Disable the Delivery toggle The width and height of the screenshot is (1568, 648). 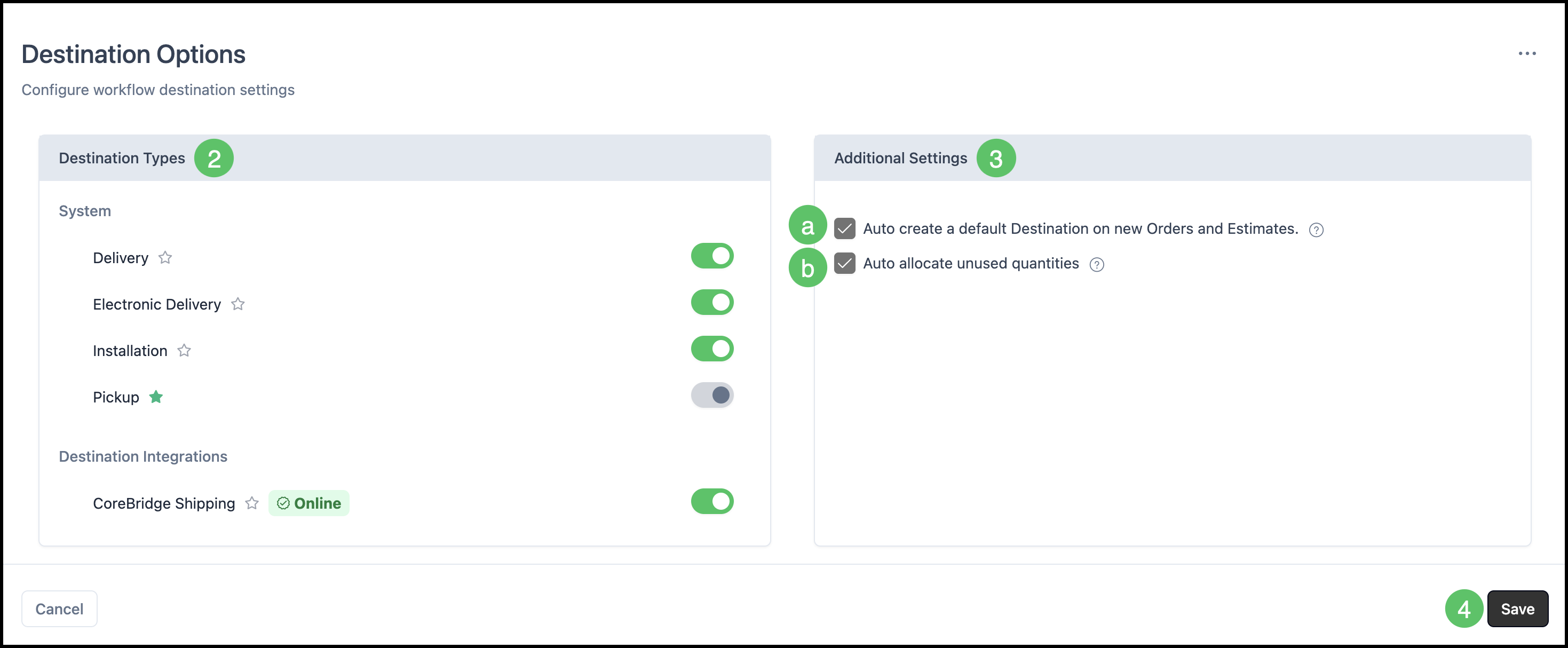tap(712, 256)
